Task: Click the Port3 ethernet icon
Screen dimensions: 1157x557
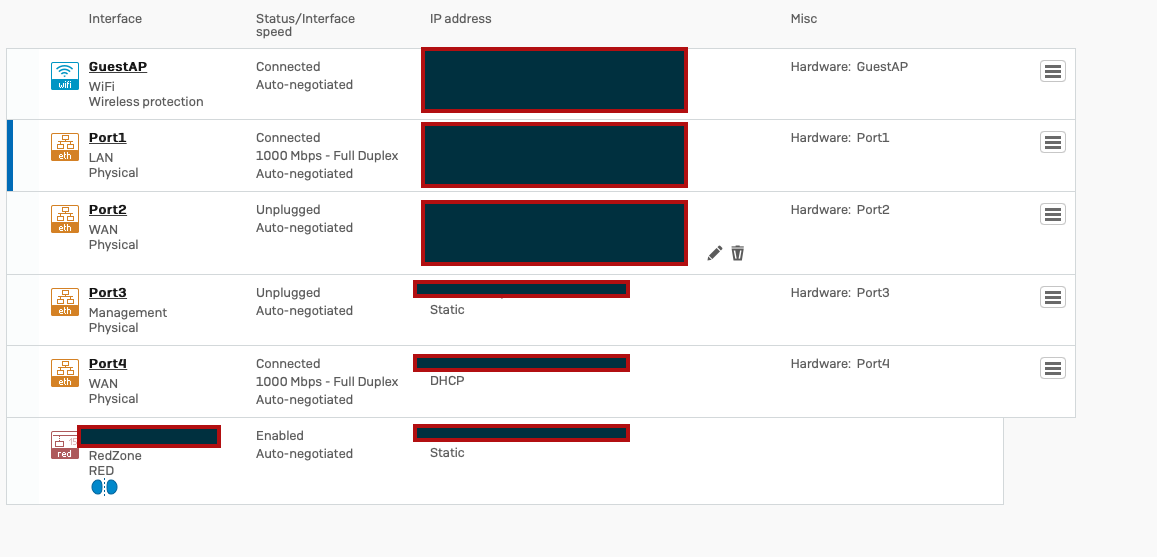Action: [65, 302]
